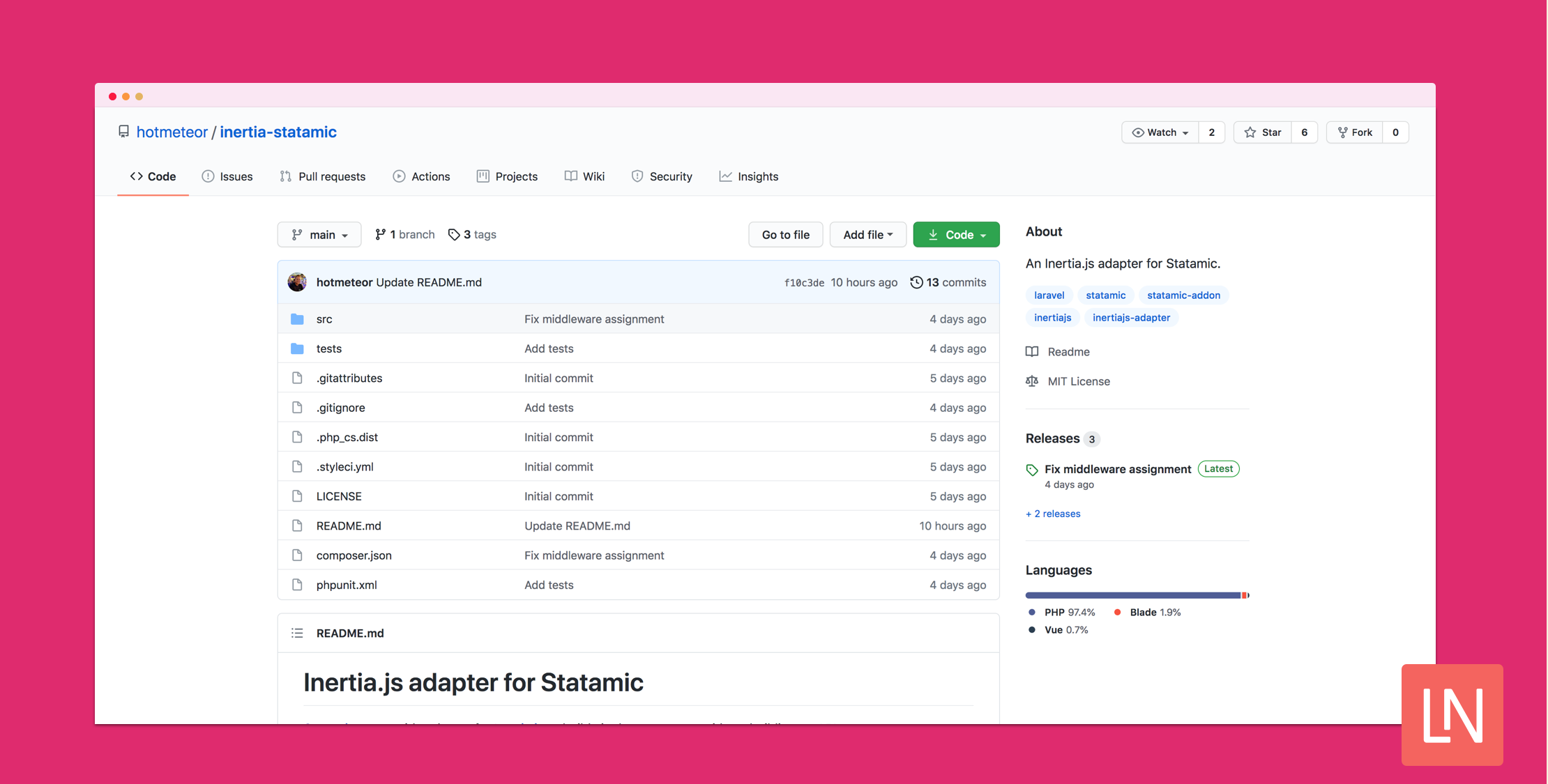The width and height of the screenshot is (1548, 784).
Task: Click the MIT License link in About
Action: point(1080,381)
